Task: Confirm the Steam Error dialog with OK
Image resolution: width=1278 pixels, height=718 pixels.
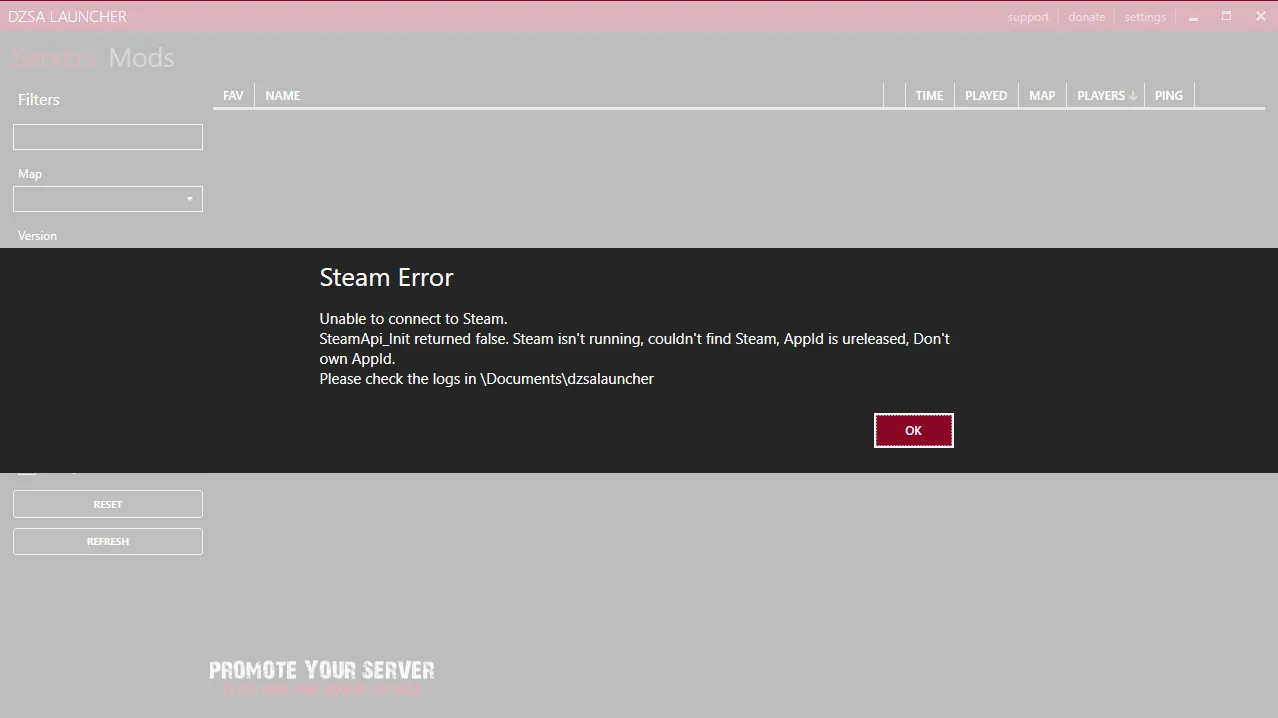Action: [x=913, y=430]
